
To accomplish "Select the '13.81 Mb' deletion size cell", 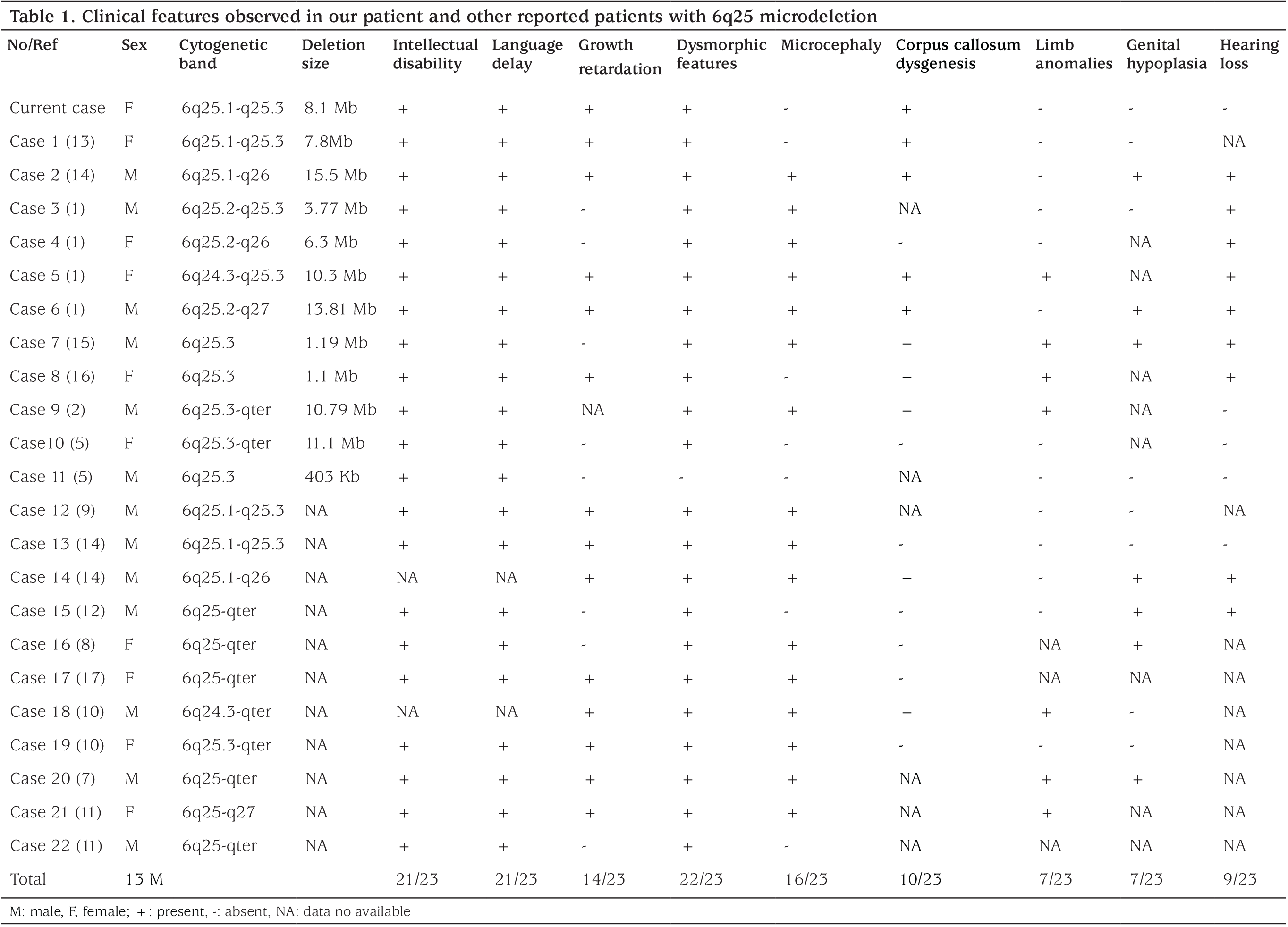I will (x=340, y=309).
